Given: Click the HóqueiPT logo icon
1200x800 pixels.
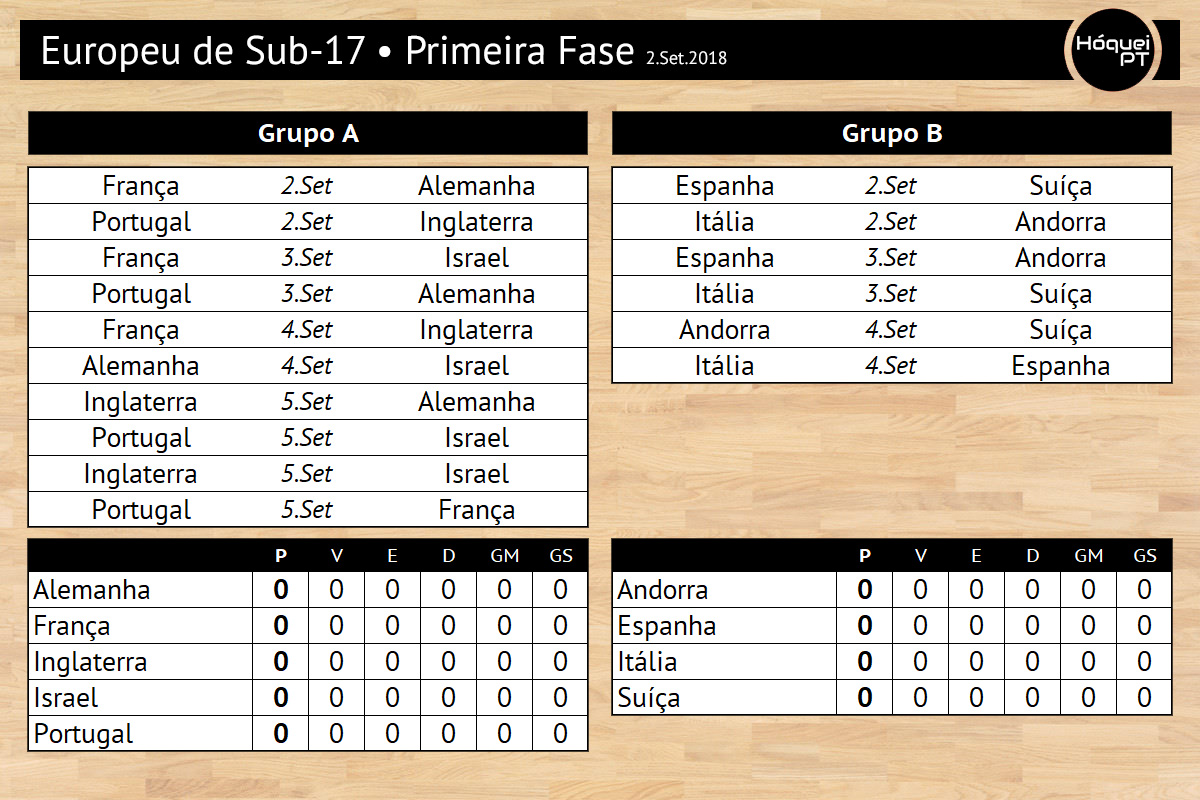Looking at the screenshot, I should 1113,50.
